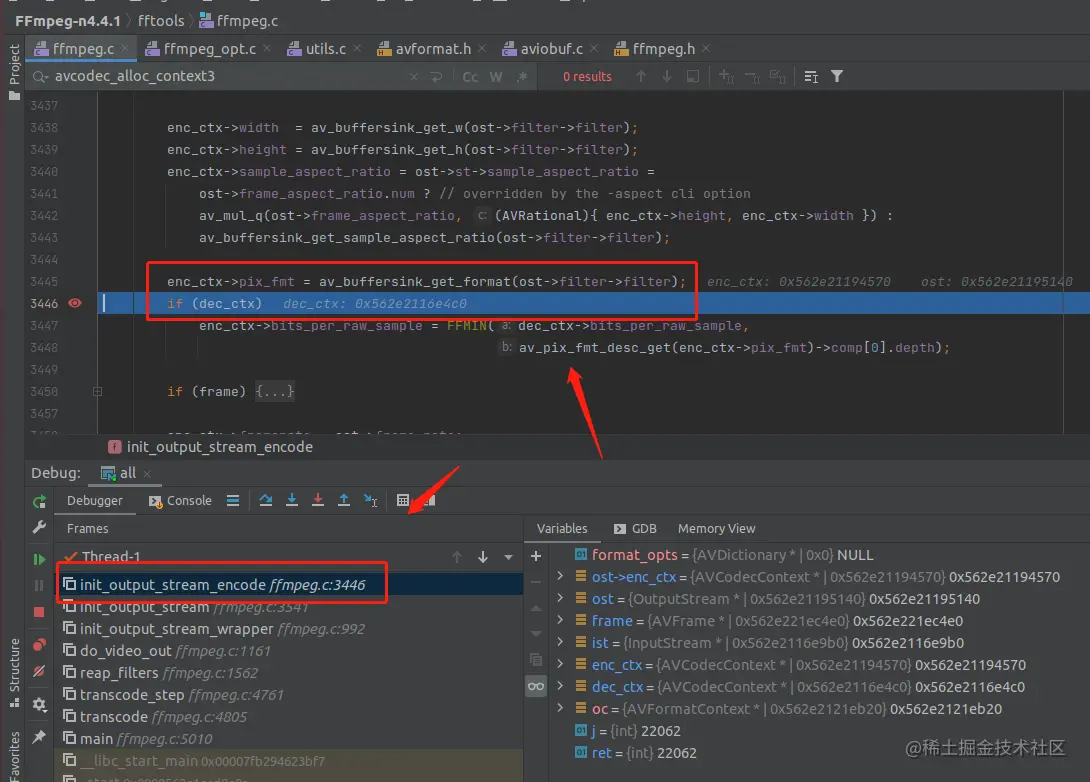Click Evaluate Expression calculator icon
The height and width of the screenshot is (782, 1090).
[402, 500]
